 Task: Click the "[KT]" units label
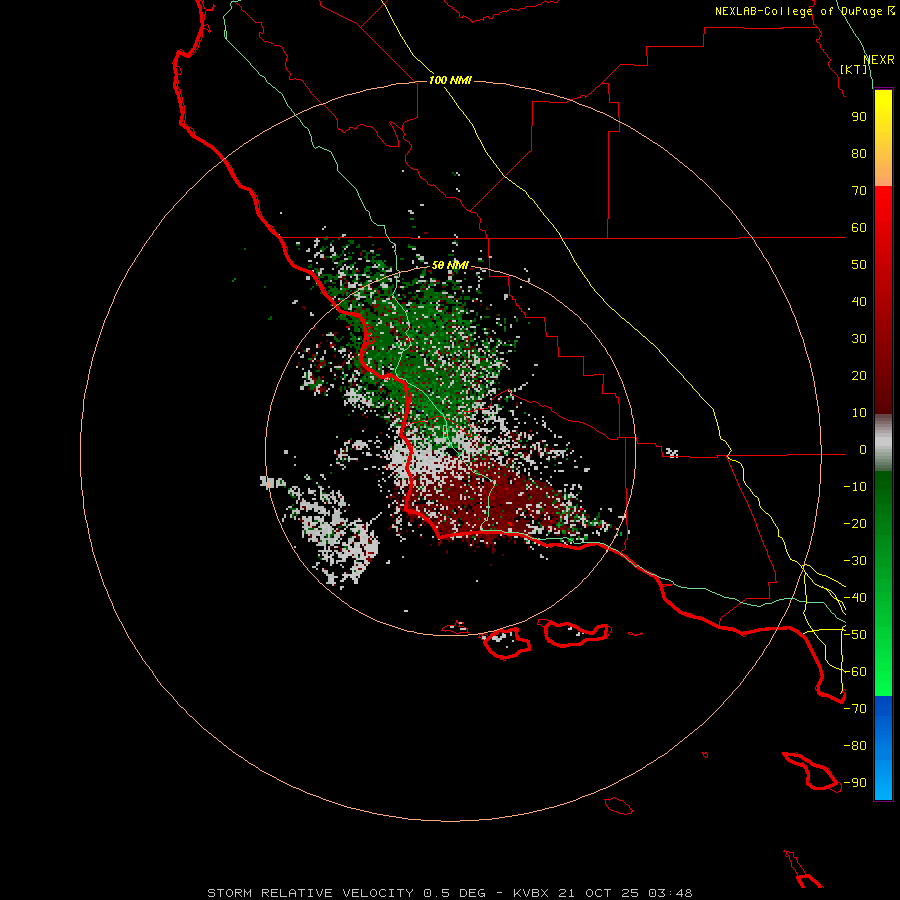tap(854, 69)
